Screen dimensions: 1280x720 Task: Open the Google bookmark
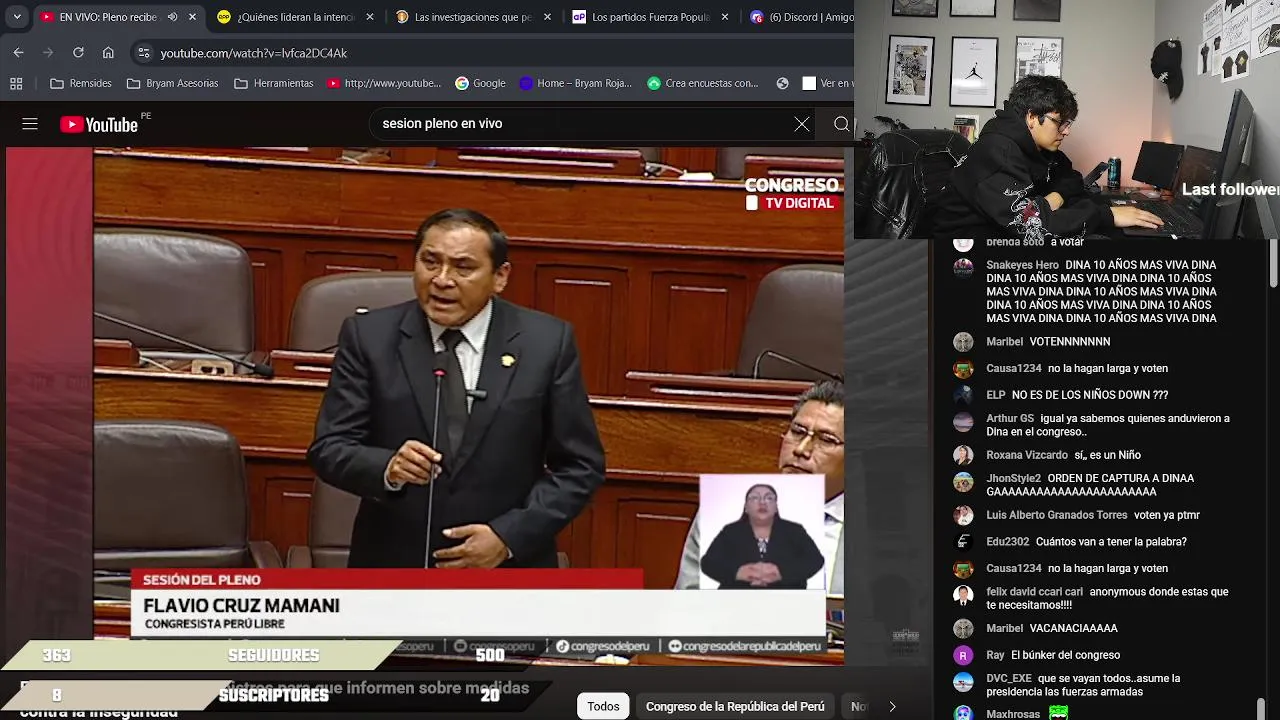480,83
